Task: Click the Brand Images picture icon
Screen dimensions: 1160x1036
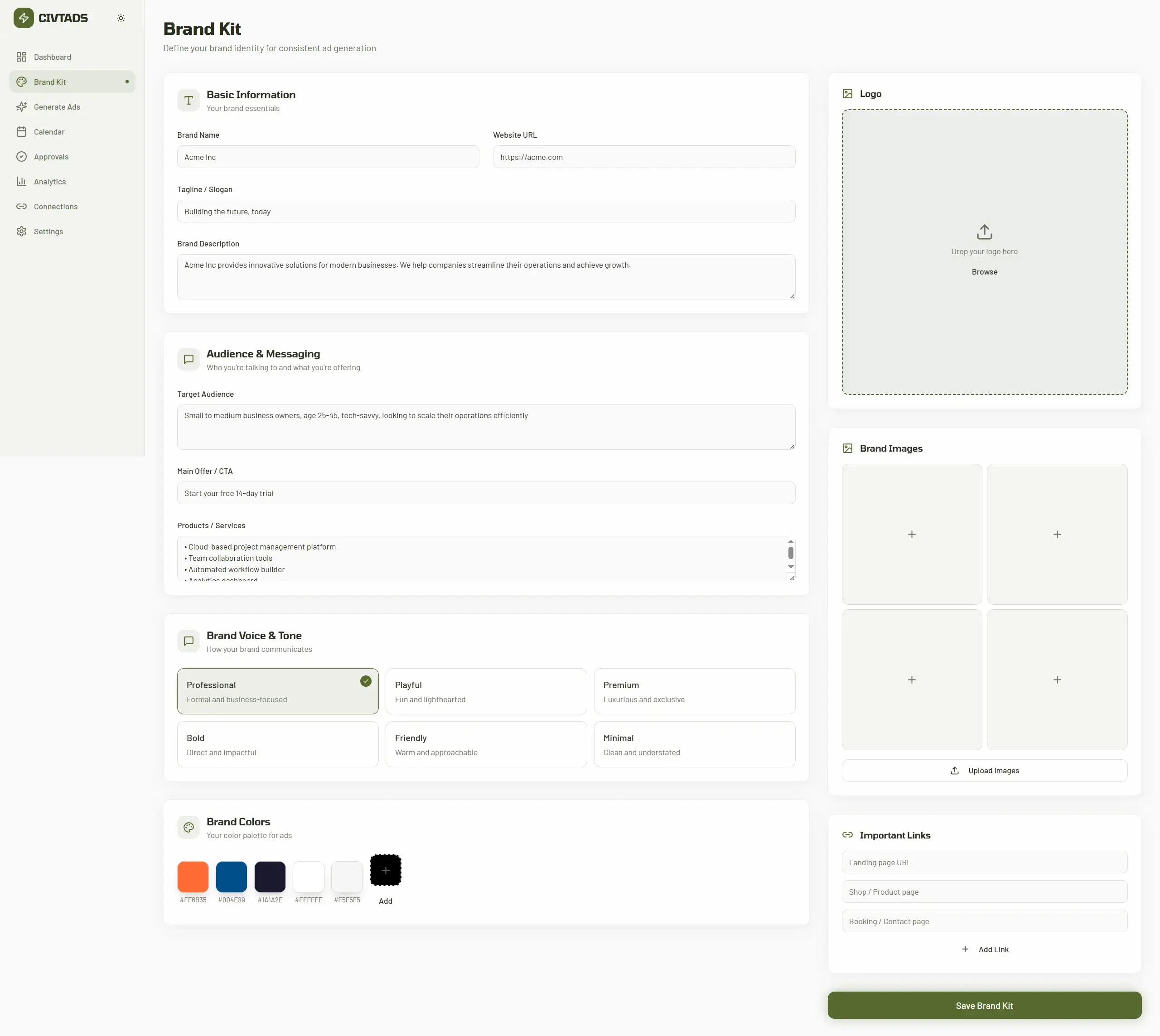Action: 847,448
